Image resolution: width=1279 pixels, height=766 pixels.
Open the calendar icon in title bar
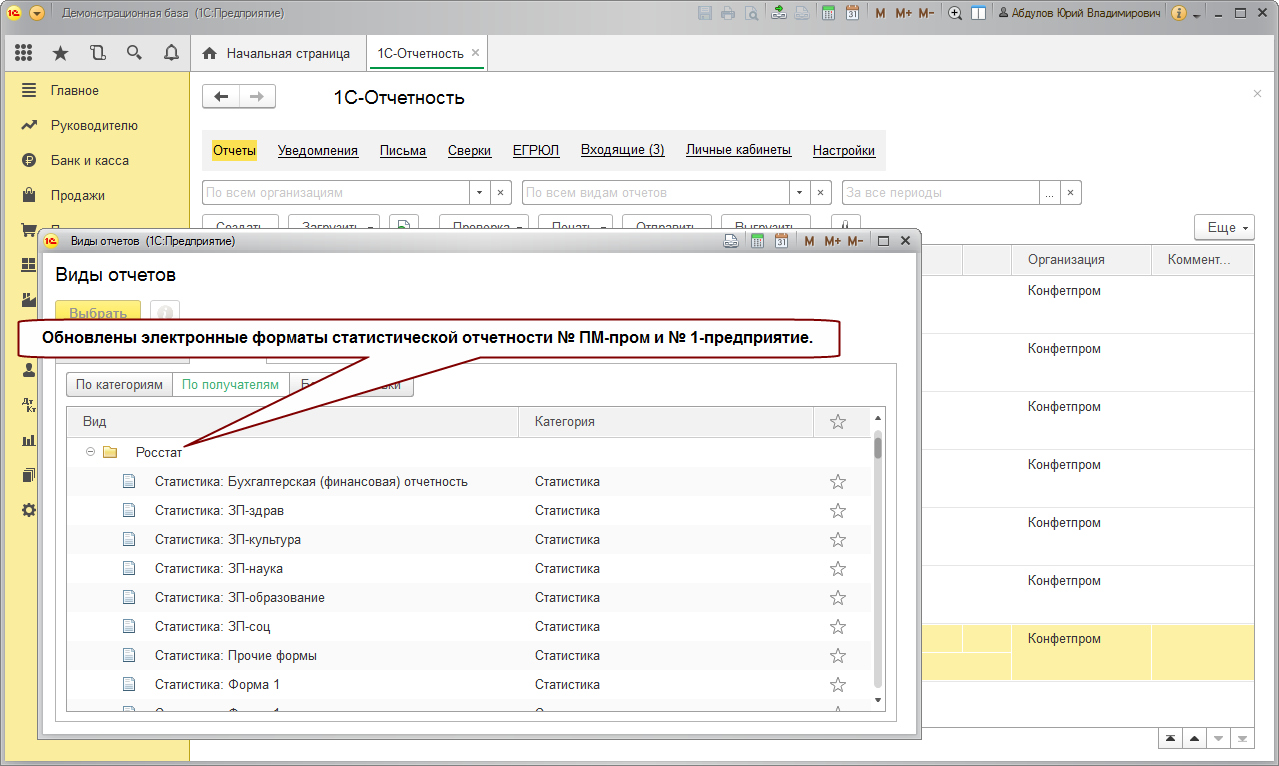coord(852,13)
